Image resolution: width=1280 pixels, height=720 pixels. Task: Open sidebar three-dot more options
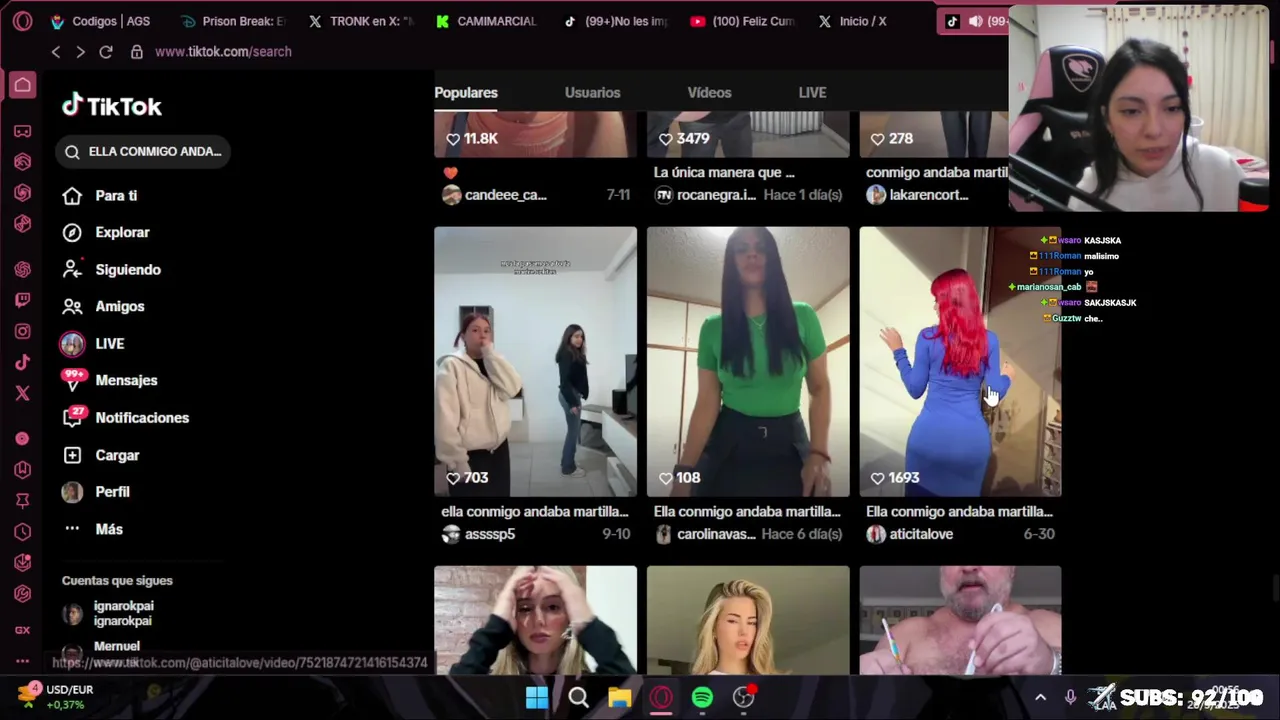(x=22, y=661)
